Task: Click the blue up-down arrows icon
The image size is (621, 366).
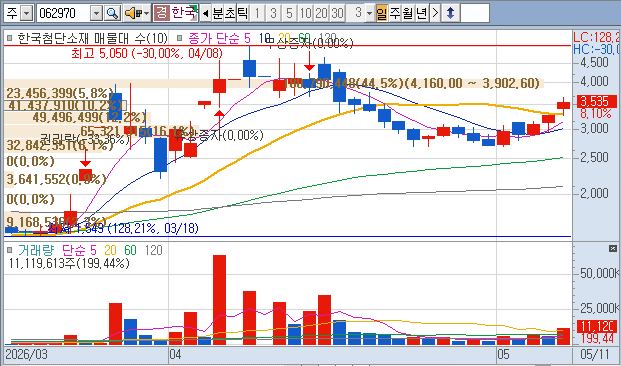Action: pyautogui.click(x=450, y=13)
